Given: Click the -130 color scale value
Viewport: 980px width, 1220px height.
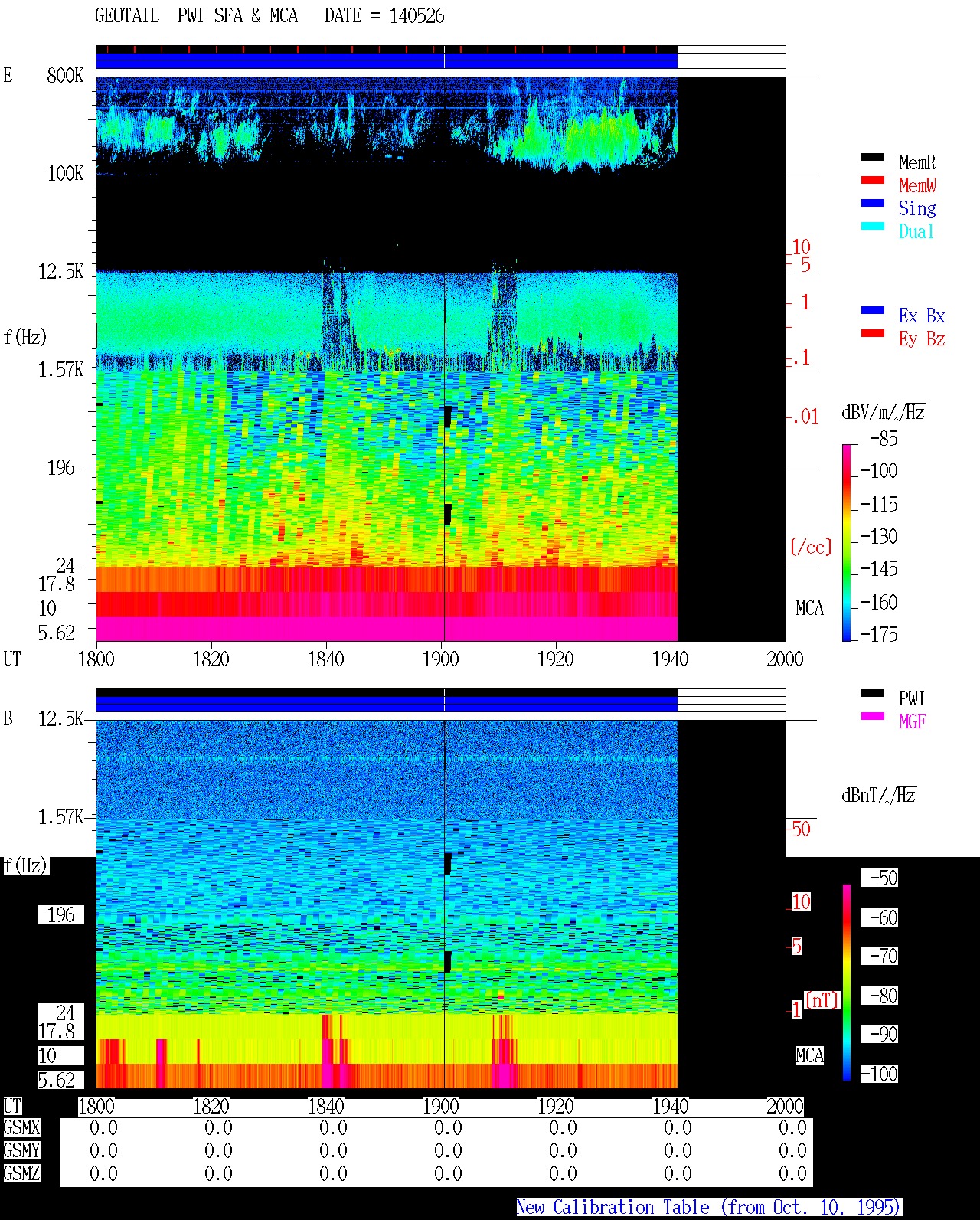Looking at the screenshot, I should (879, 536).
